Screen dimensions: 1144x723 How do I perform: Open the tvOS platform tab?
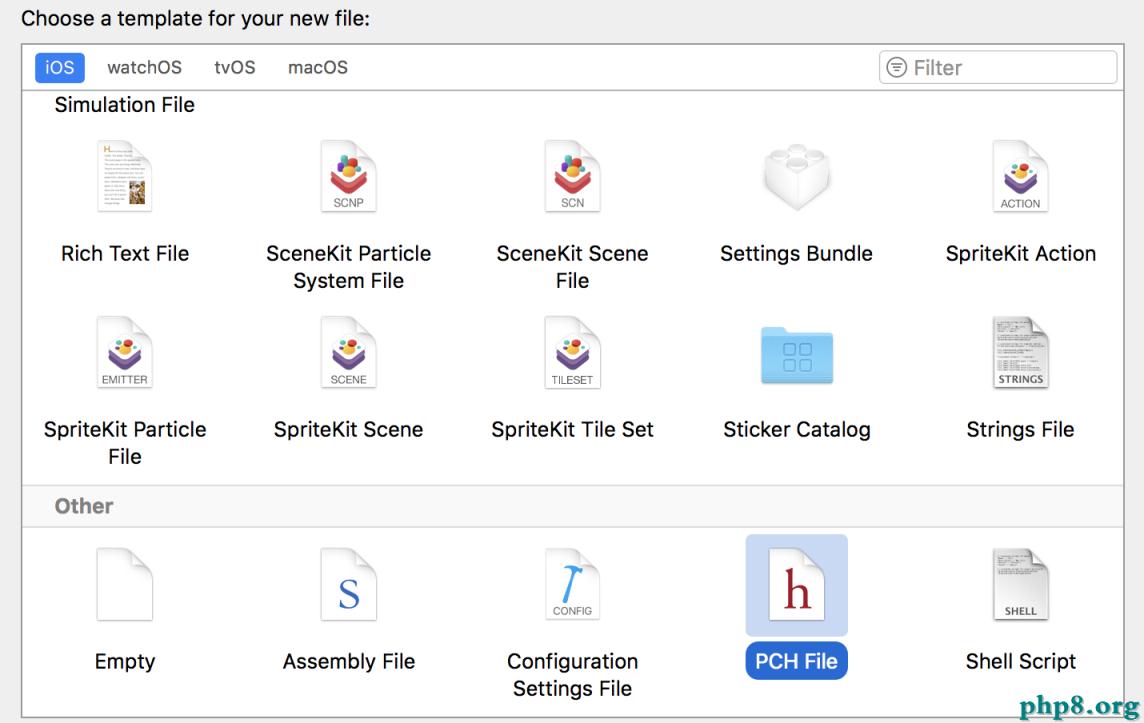point(235,68)
